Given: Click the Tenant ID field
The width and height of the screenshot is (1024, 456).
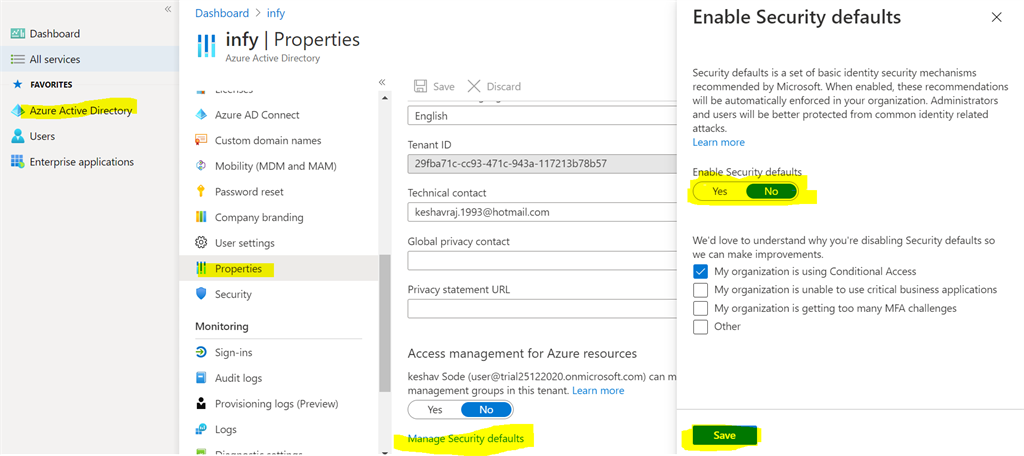Looking at the screenshot, I should [x=541, y=163].
